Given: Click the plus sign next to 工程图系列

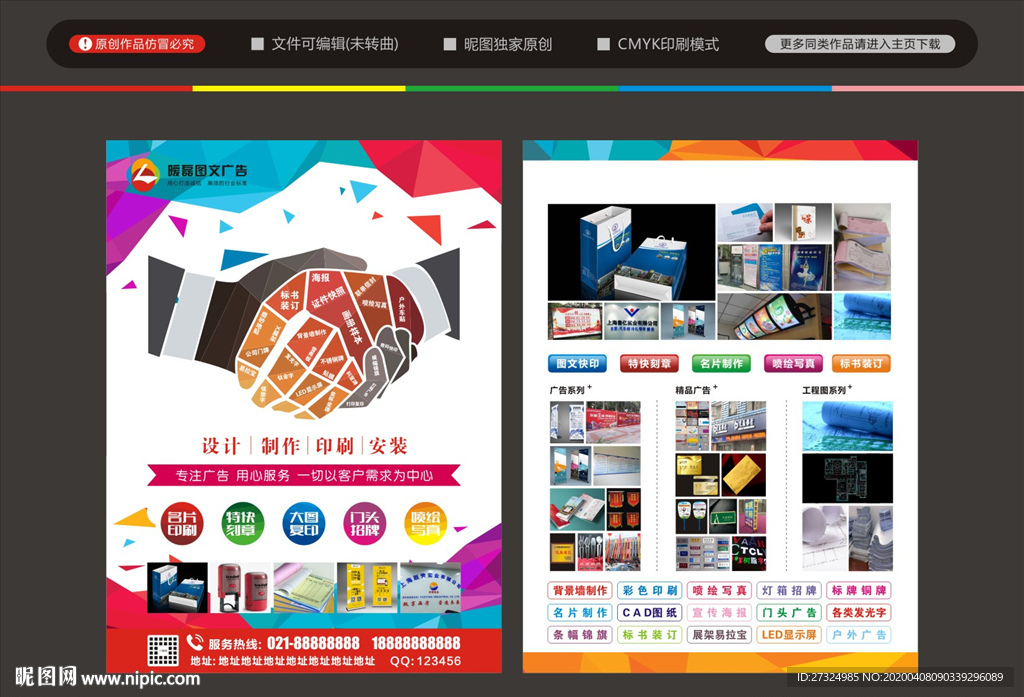Looking at the screenshot, I should pos(850,387).
